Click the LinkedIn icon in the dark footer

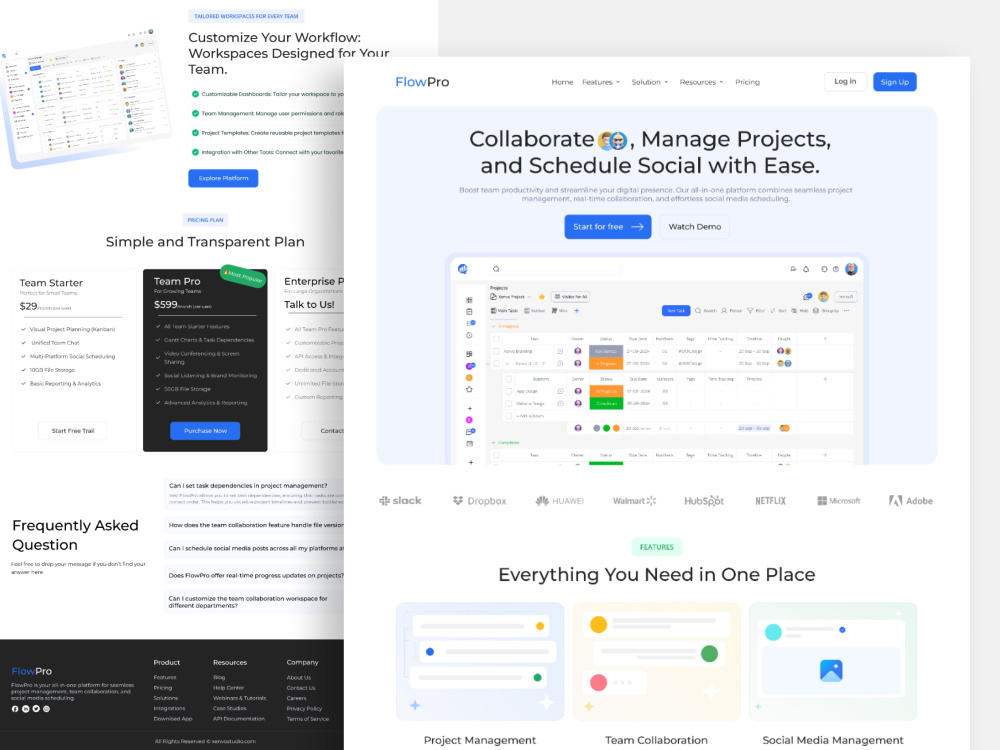[26, 709]
